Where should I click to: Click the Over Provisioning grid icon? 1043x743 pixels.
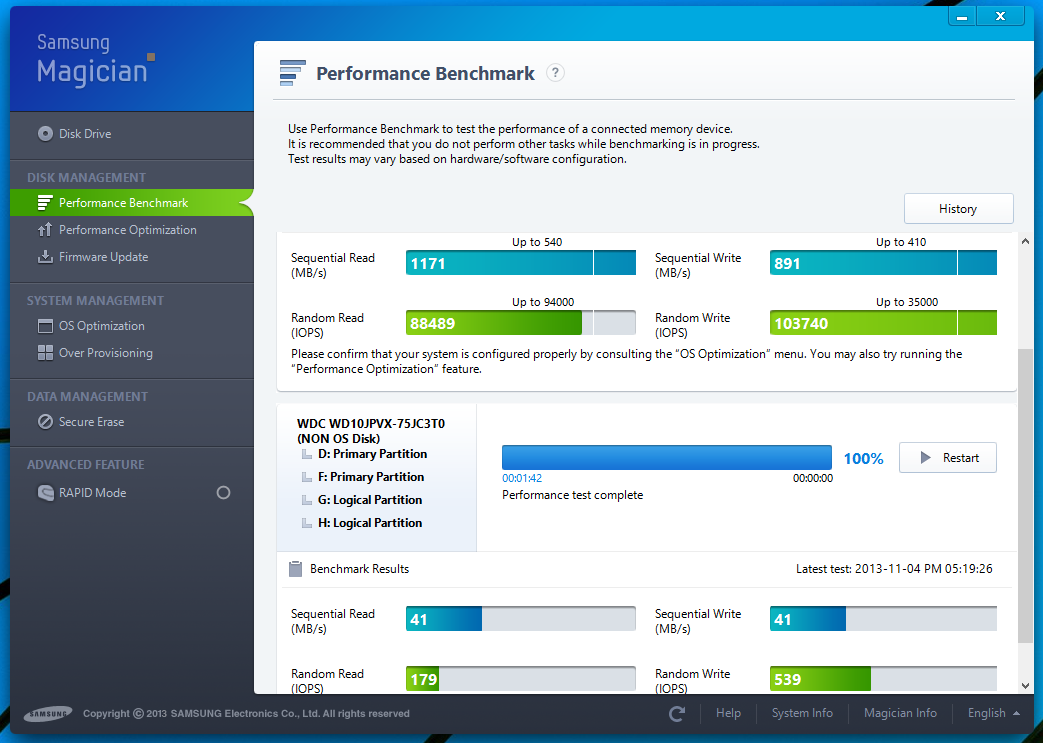coord(45,353)
